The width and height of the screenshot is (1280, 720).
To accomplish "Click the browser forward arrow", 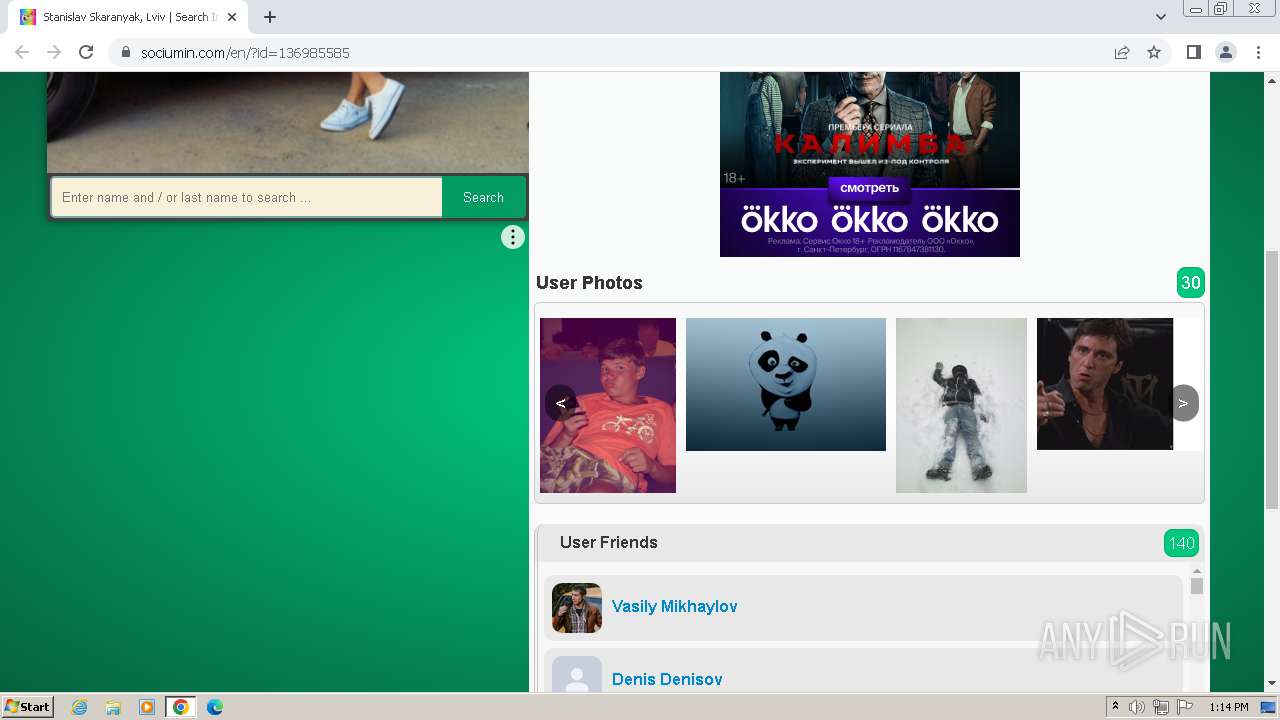I will click(54, 52).
